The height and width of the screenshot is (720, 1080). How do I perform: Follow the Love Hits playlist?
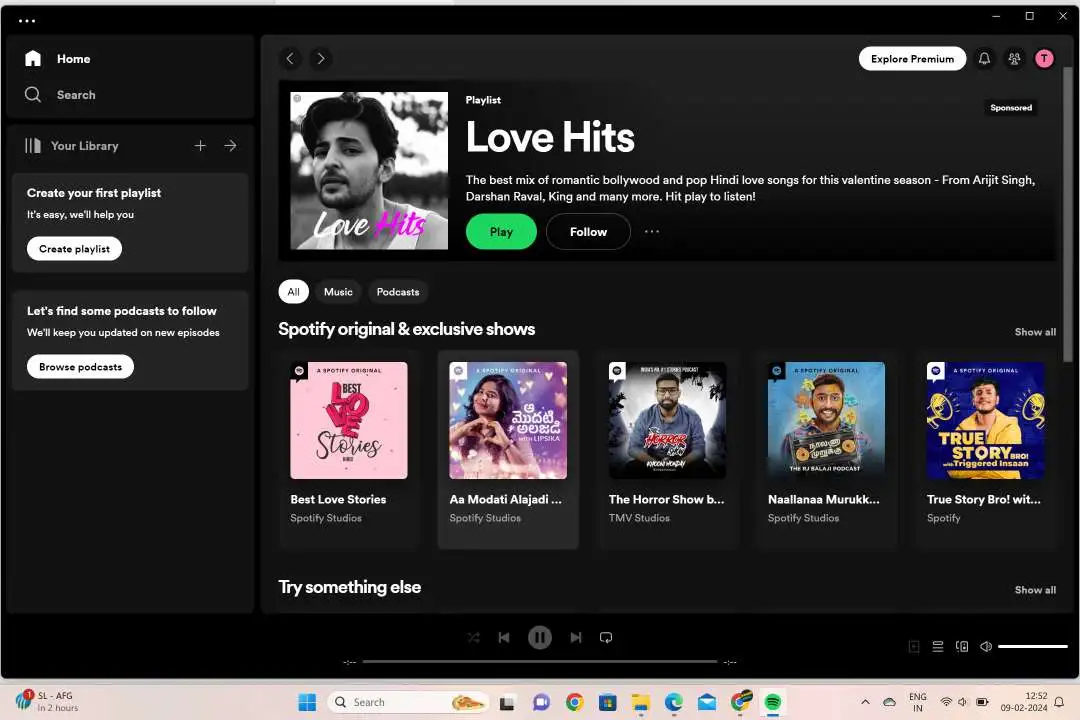click(x=588, y=231)
